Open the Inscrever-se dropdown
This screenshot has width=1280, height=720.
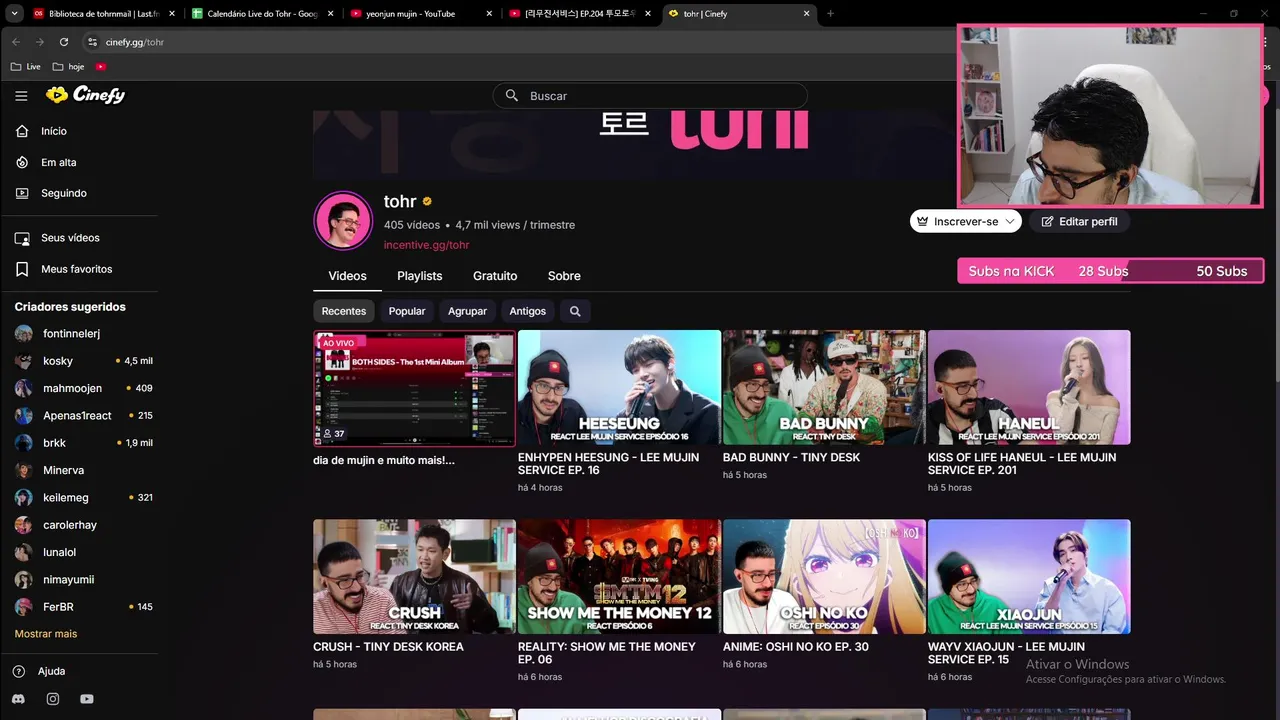point(966,221)
